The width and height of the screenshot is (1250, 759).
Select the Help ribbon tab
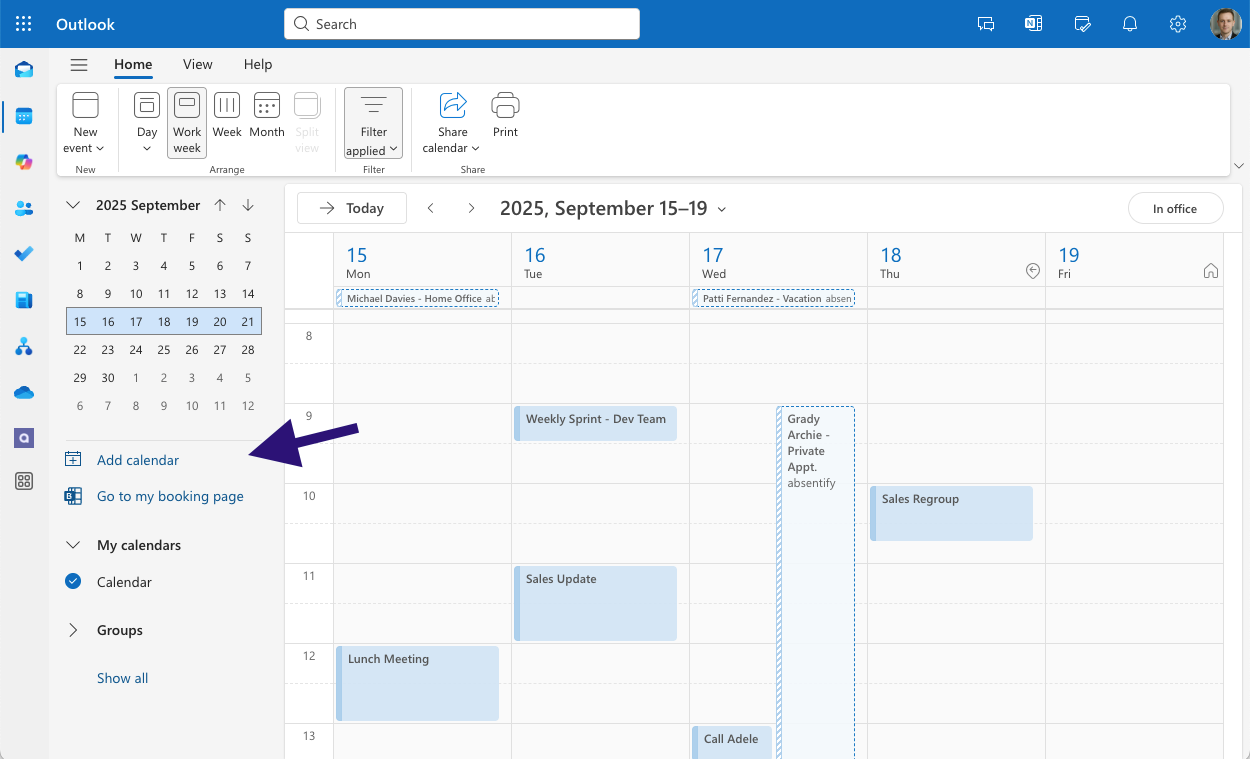click(x=258, y=64)
